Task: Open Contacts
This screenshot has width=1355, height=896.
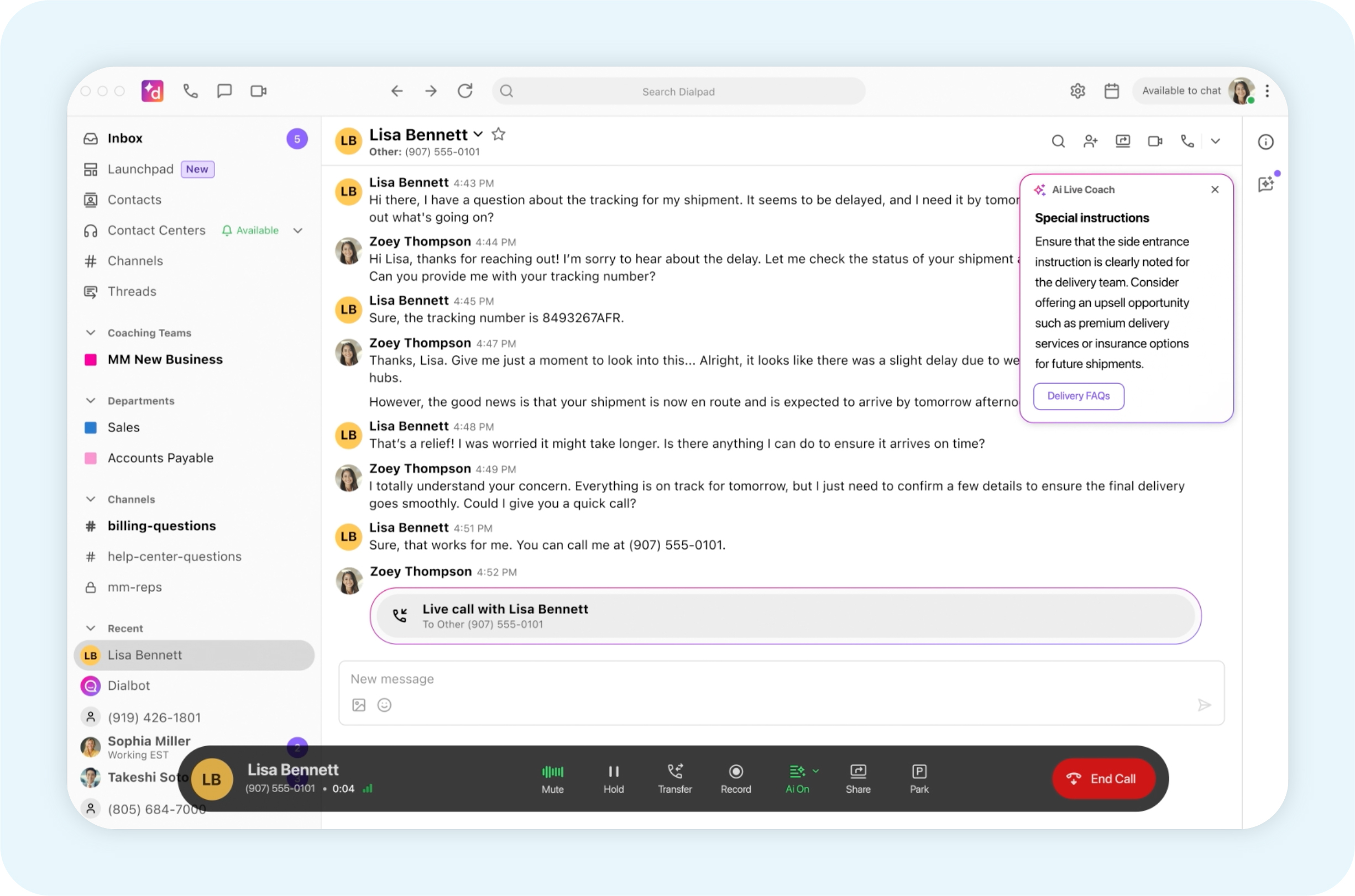Action: (x=194, y=200)
